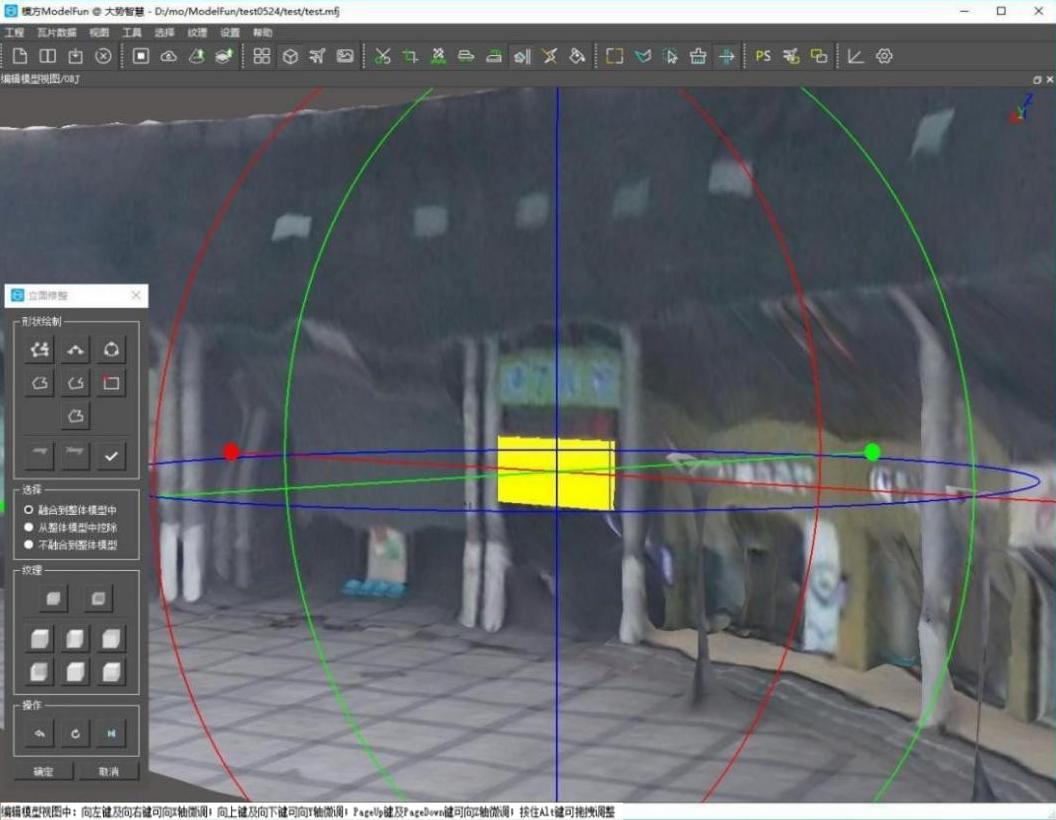
Task: Open the 纹理 menu in menu bar
Action: pos(197,32)
